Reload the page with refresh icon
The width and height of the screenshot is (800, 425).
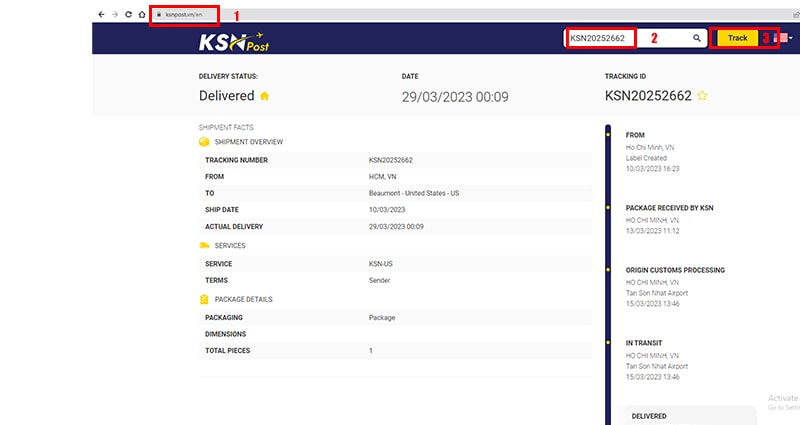pyautogui.click(x=128, y=14)
